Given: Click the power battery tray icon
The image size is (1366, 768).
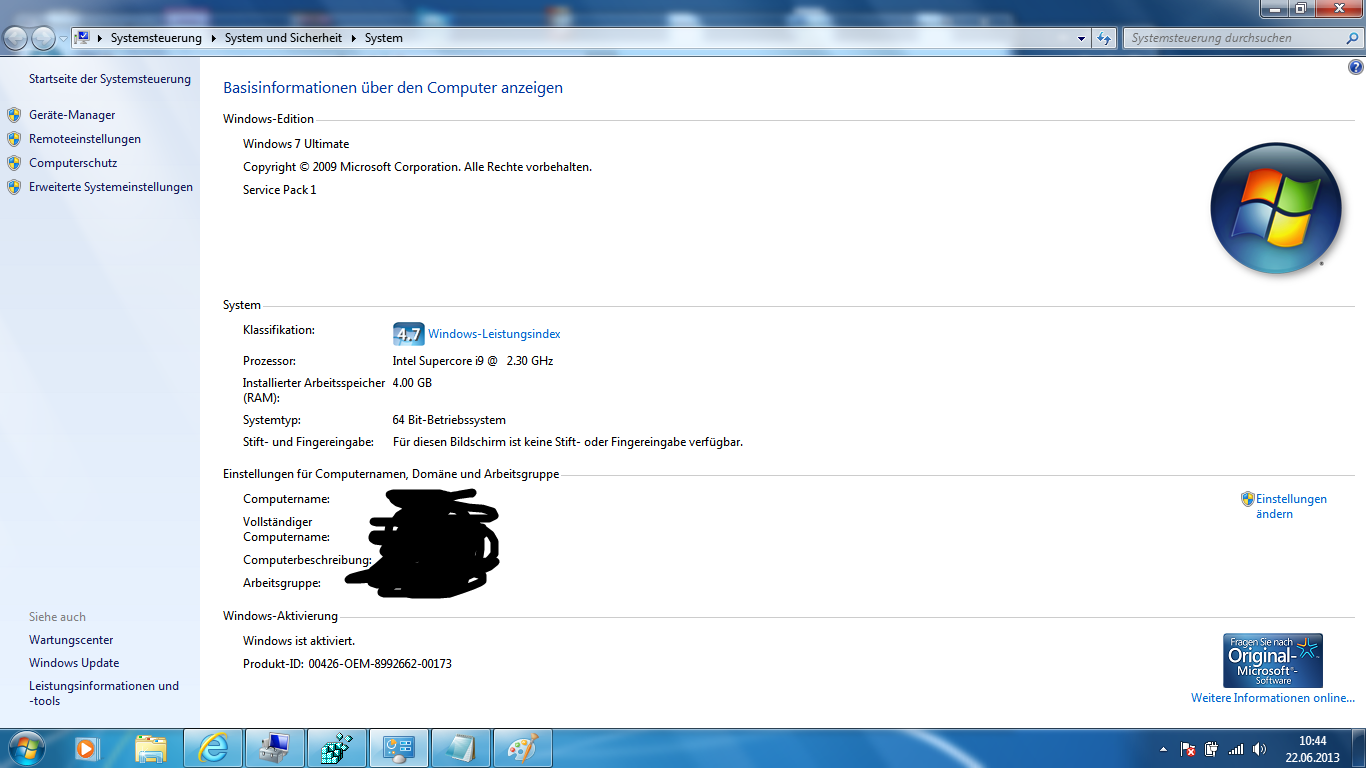Looking at the screenshot, I should click(1212, 748).
